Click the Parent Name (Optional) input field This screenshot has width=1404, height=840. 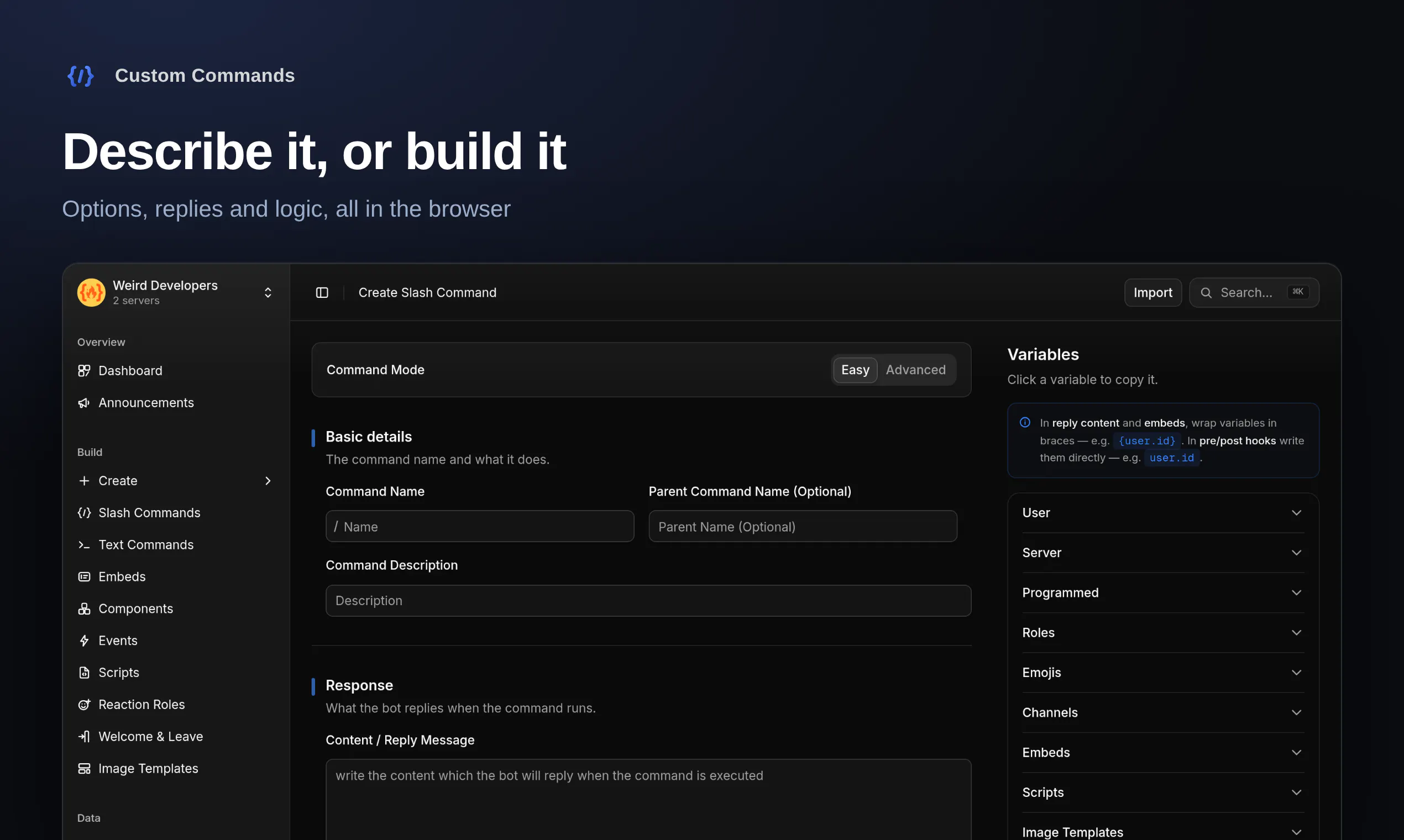803,527
